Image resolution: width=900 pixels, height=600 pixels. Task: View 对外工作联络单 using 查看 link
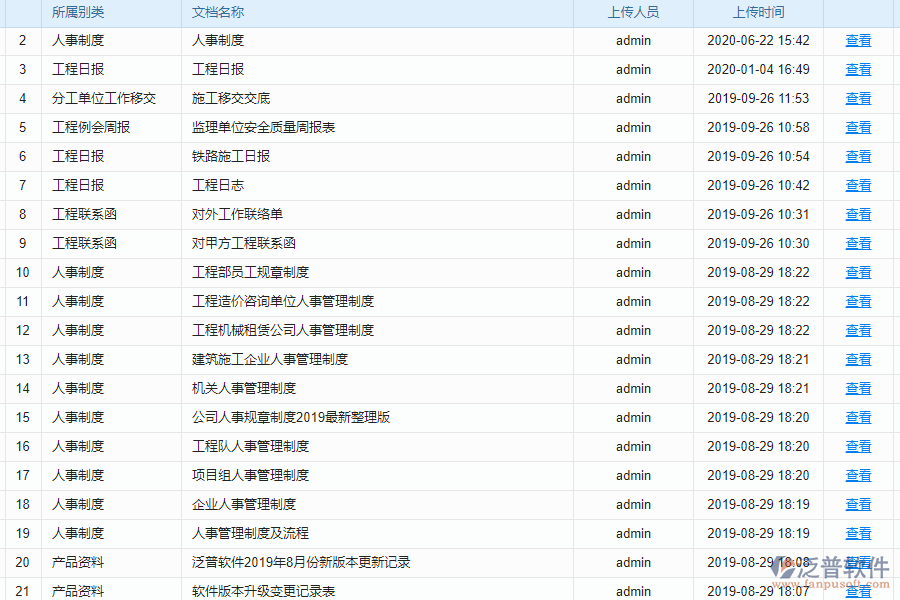(x=859, y=215)
